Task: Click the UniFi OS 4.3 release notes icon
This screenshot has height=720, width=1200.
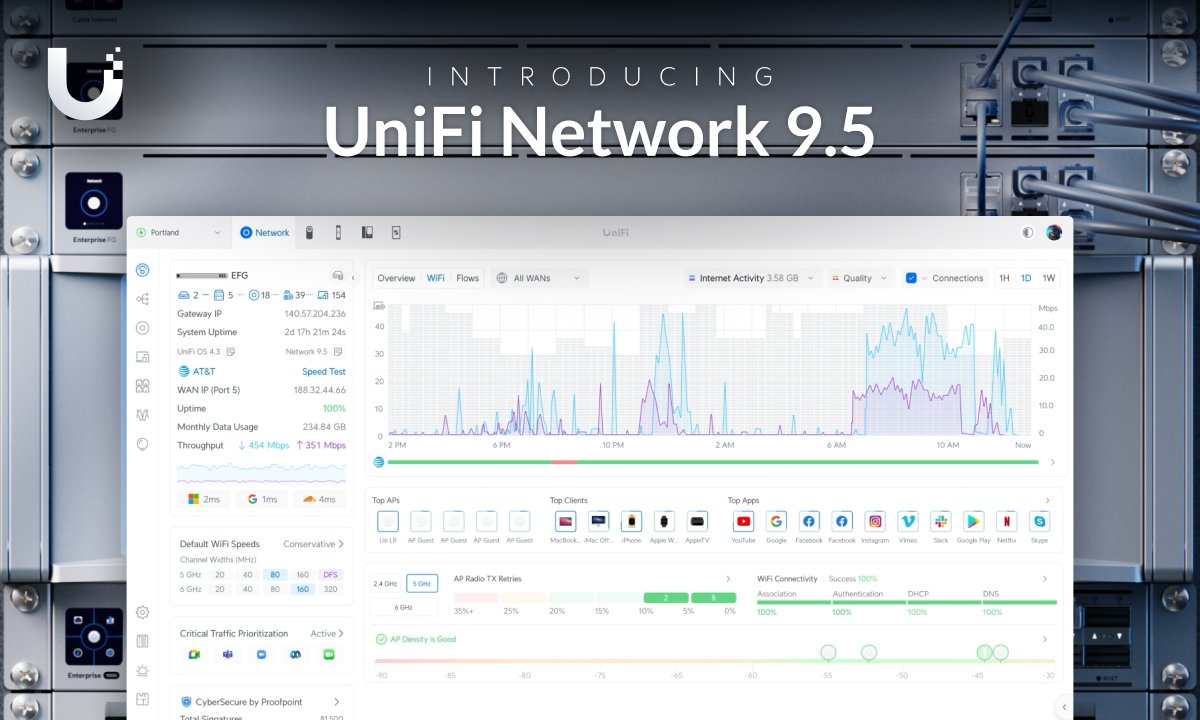Action: pyautogui.click(x=231, y=352)
